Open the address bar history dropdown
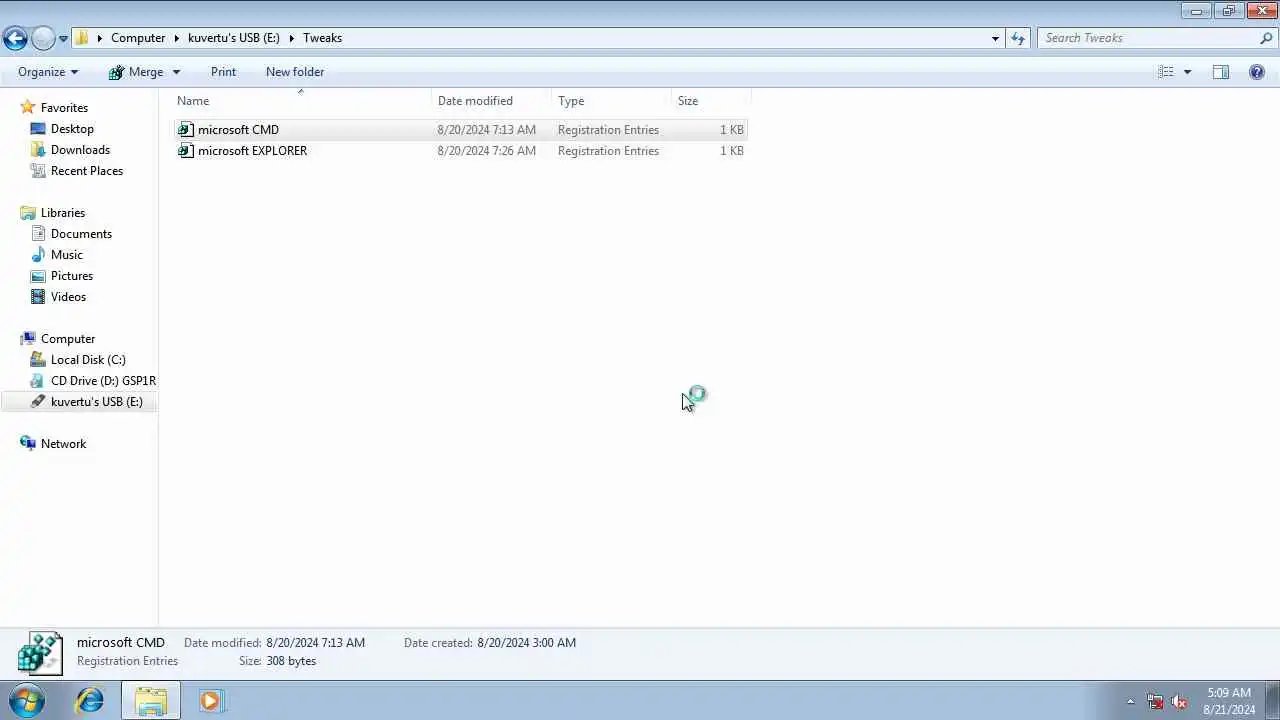Screen dimensions: 1280x720 coord(995,38)
